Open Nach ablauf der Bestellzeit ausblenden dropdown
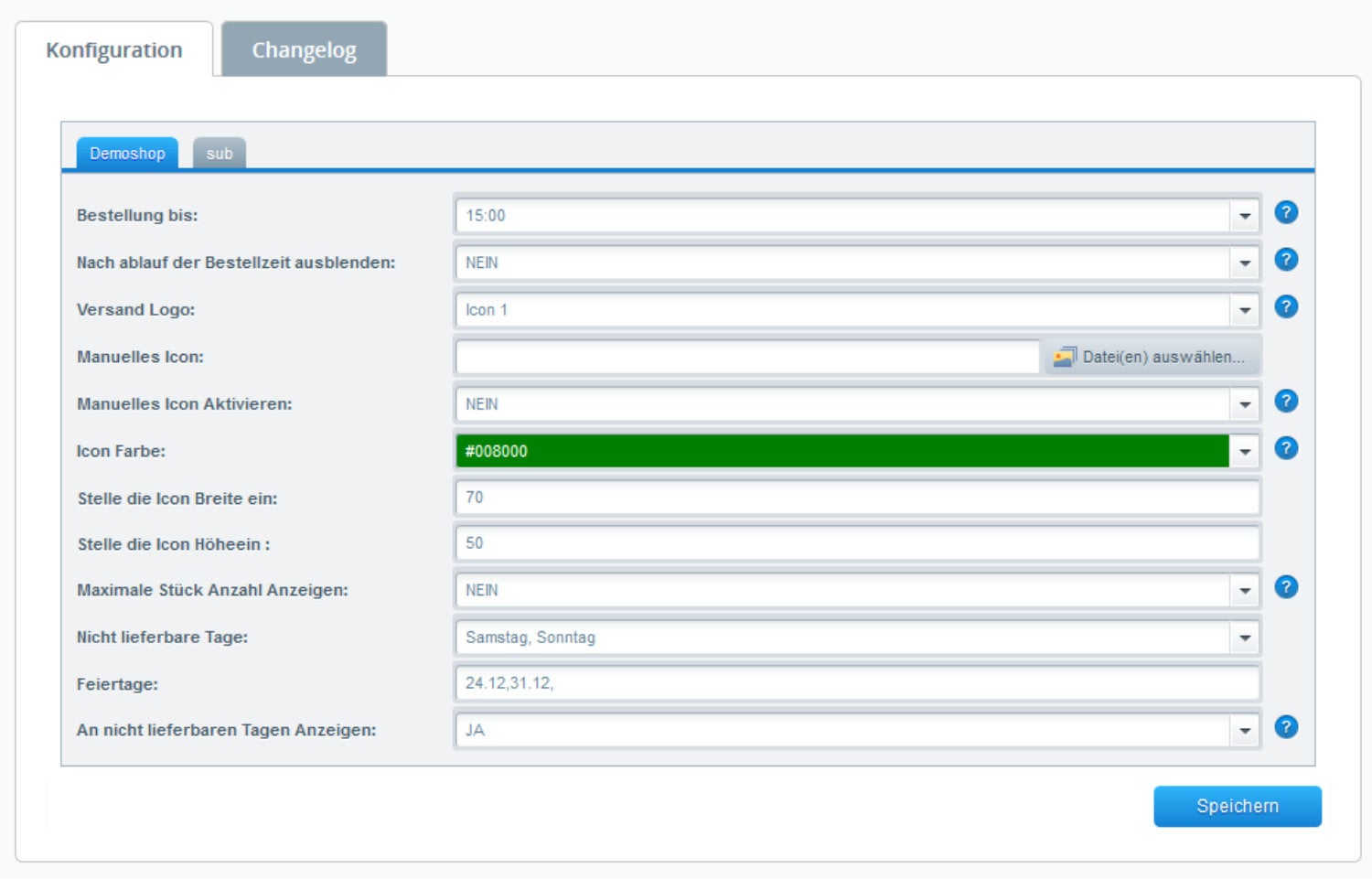The width and height of the screenshot is (1372, 879). [x=1244, y=263]
